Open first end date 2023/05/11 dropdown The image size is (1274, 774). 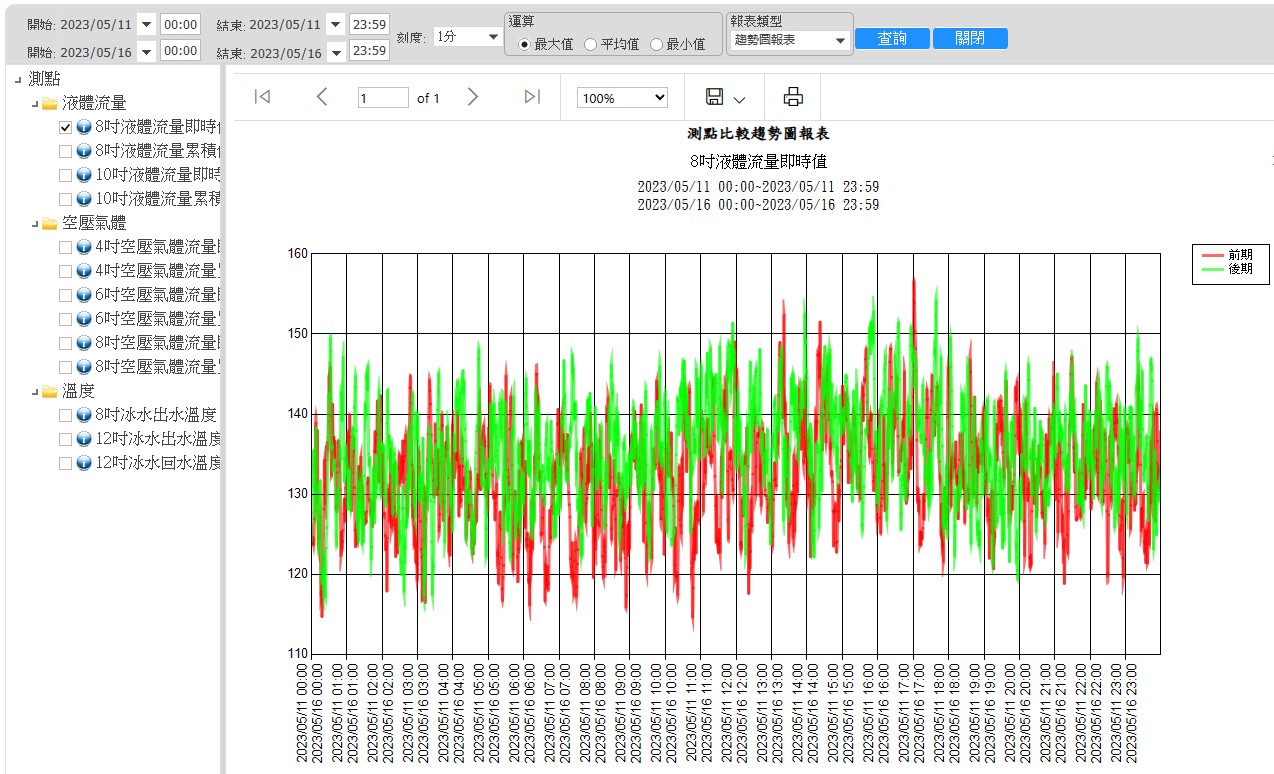334,24
